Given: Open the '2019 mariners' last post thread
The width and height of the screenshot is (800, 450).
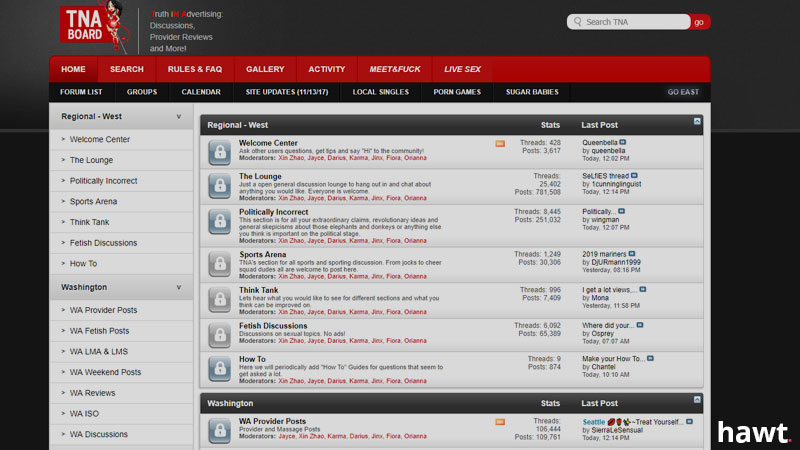Looking at the screenshot, I should (604, 254).
